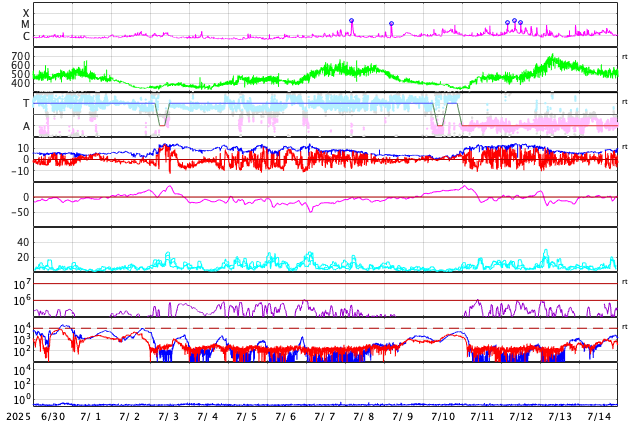
Task: Click the 7/12 date label
Action: (521, 417)
